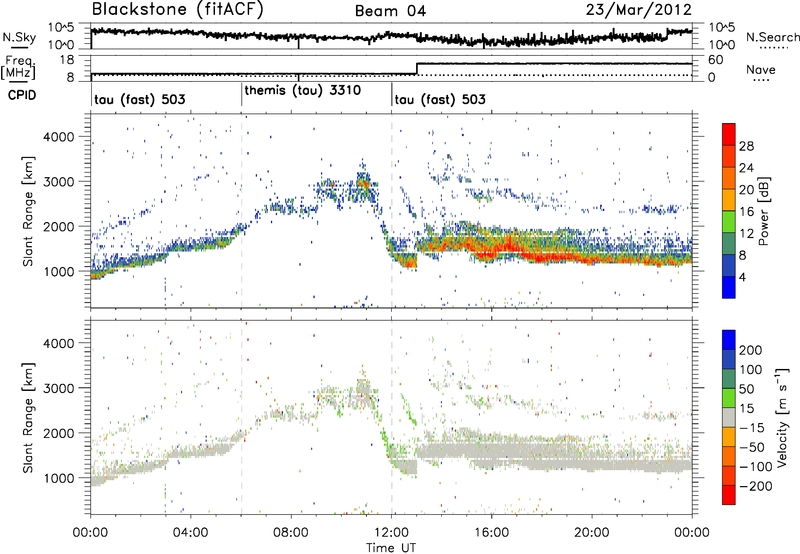The image size is (800, 554).
Task: Click the first 'tau (fast) 503' label at 00:00
Action: [x=139, y=99]
